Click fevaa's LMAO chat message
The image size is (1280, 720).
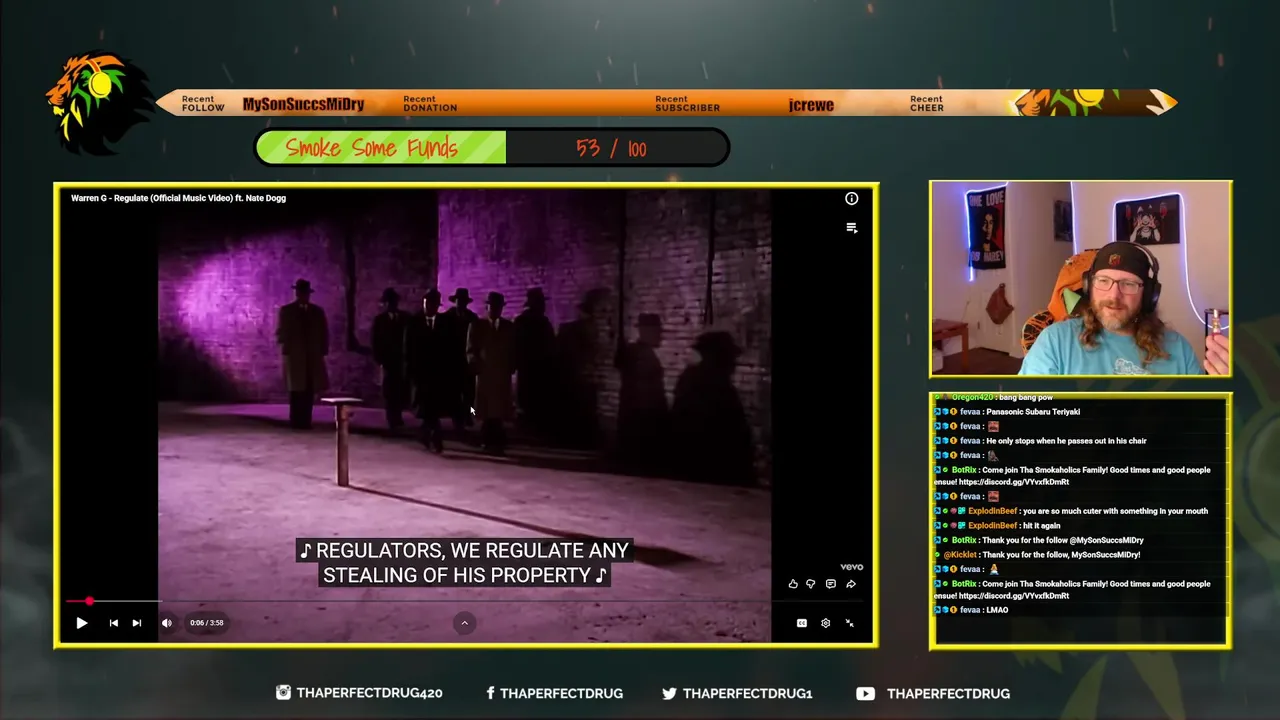coord(996,610)
